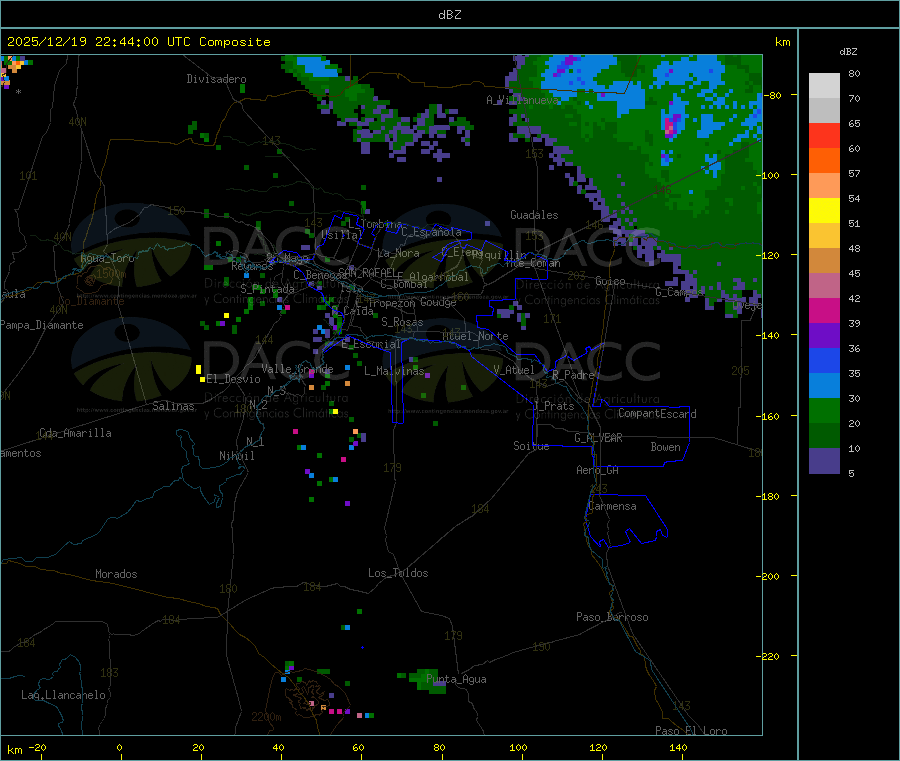Viewport: 900px width, 761px height.
Task: Click the Paso_El_Loro map label
Action: click(692, 731)
